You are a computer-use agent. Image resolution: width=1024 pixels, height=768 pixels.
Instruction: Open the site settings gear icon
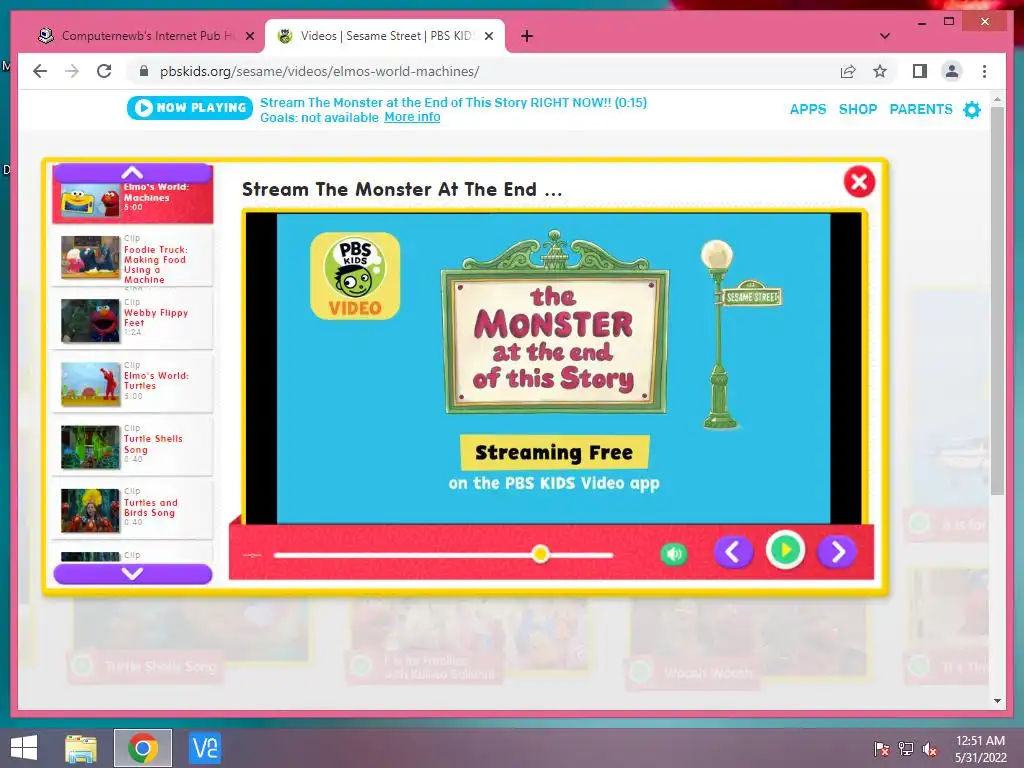tap(972, 109)
